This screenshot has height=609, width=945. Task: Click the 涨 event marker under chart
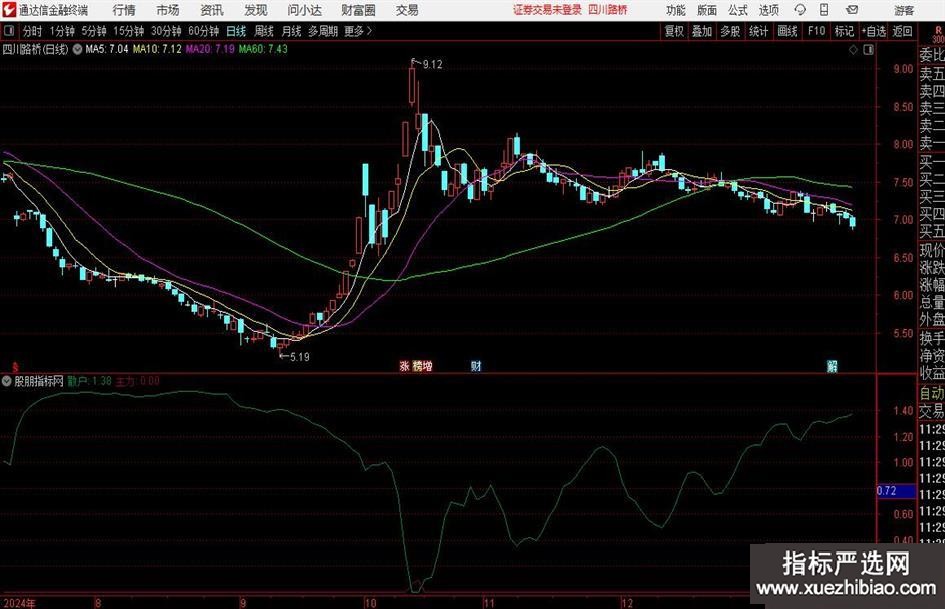404,366
